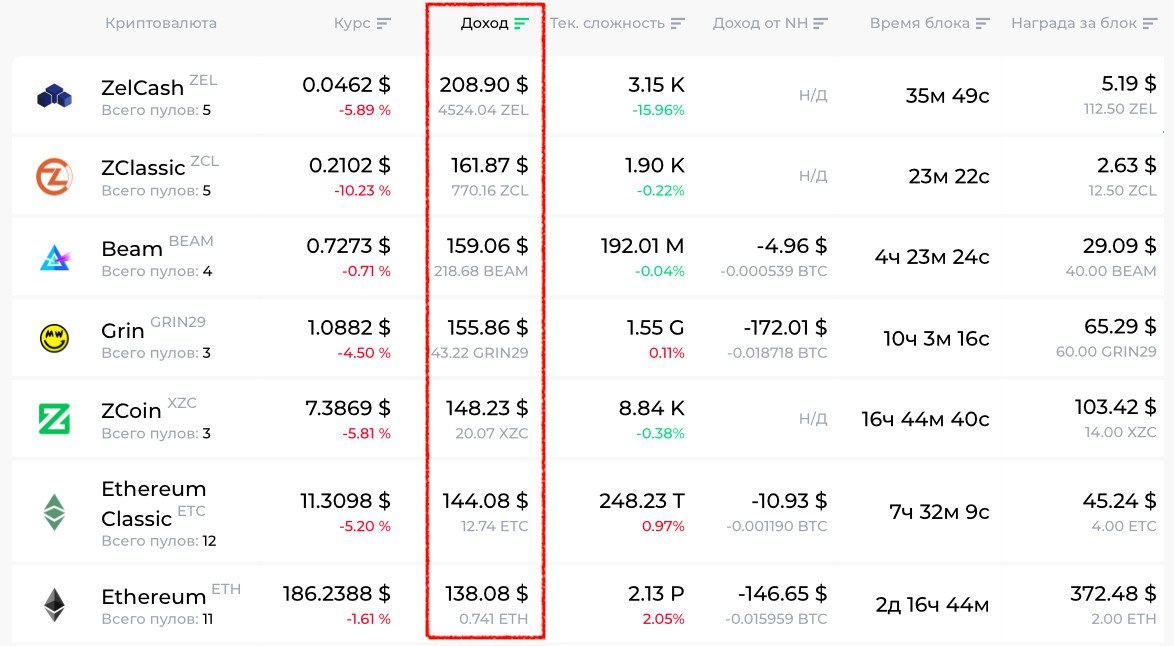Click sort icon beside Награда за блок
1174x646 pixels.
(x=1149, y=23)
